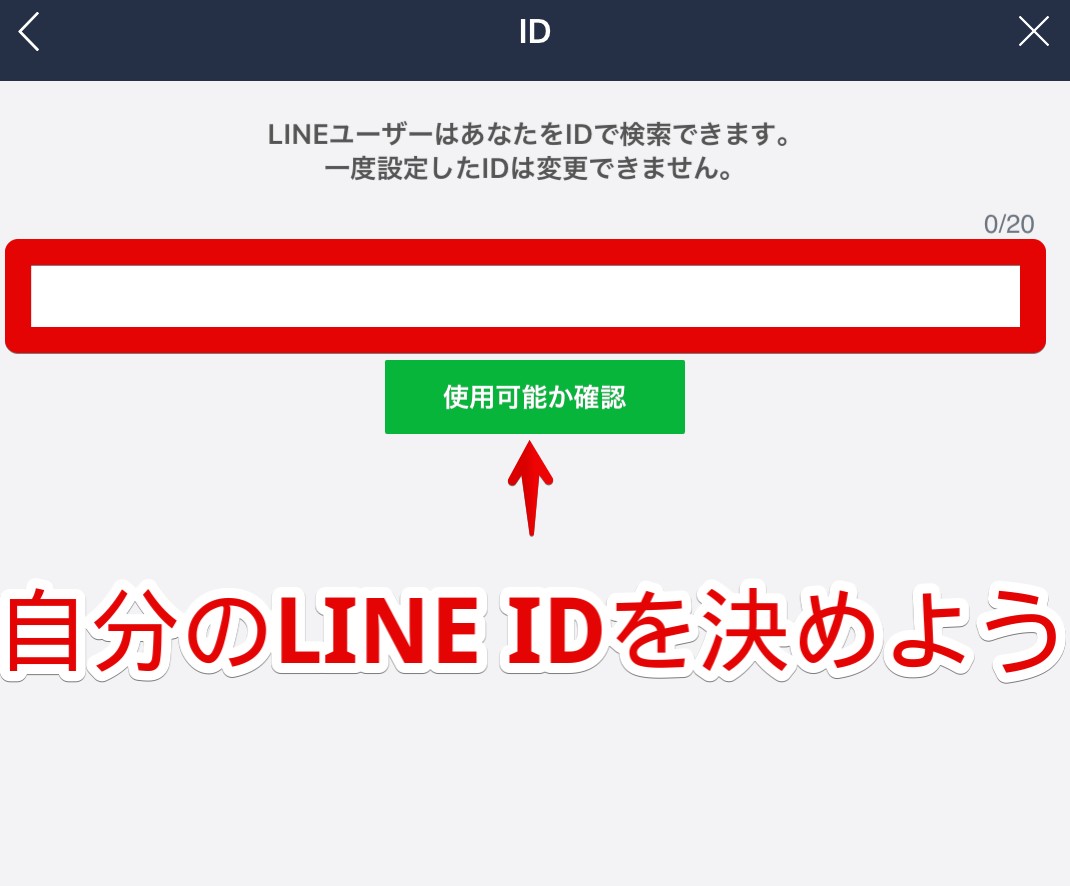The image size is (1070, 886).
Task: Click the ID title in header
Action: coord(534,31)
